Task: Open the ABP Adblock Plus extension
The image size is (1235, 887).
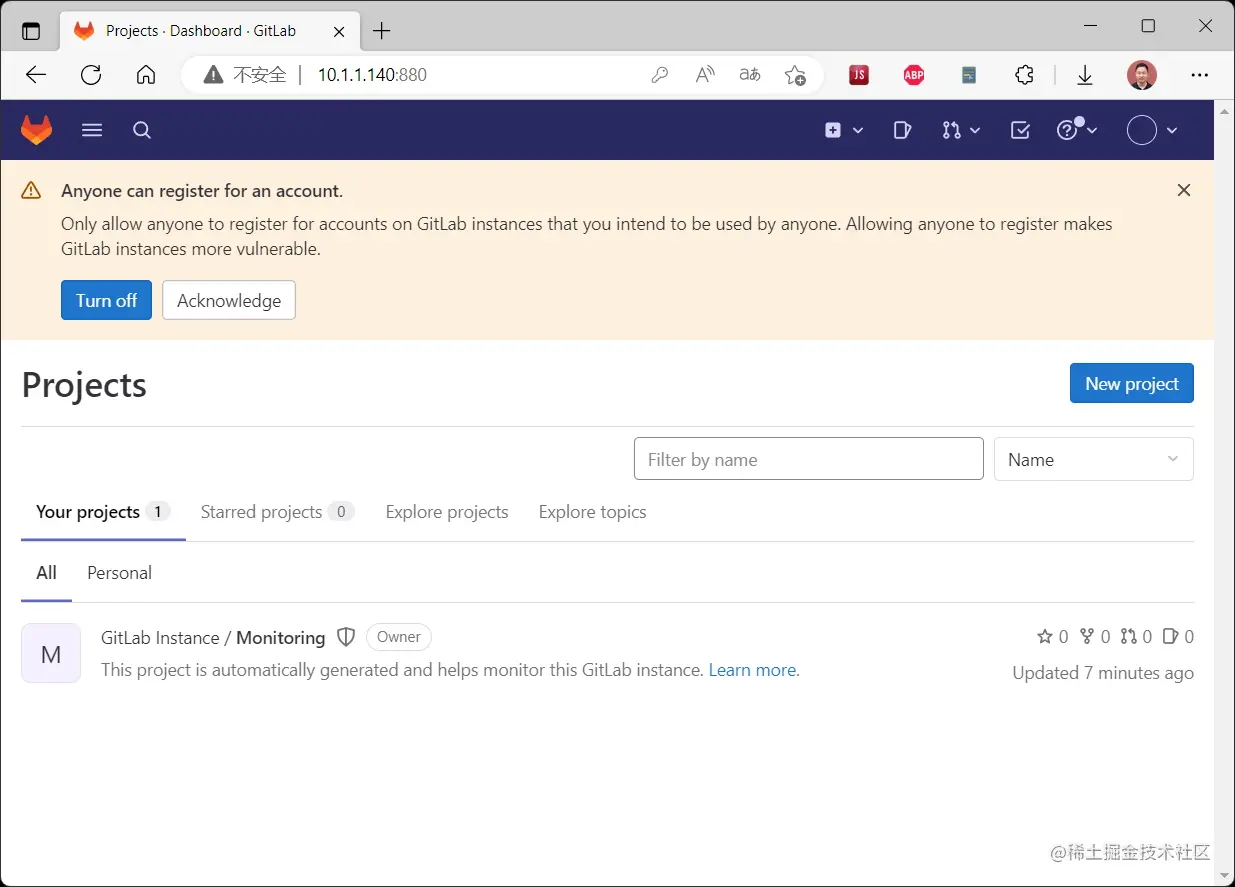Action: click(x=914, y=75)
